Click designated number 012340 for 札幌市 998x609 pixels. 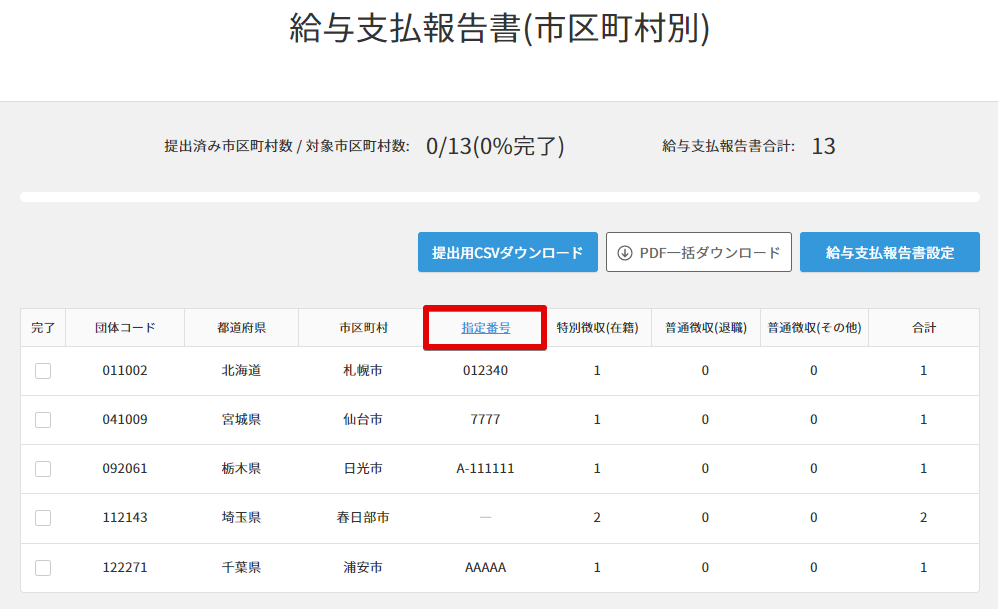click(486, 371)
